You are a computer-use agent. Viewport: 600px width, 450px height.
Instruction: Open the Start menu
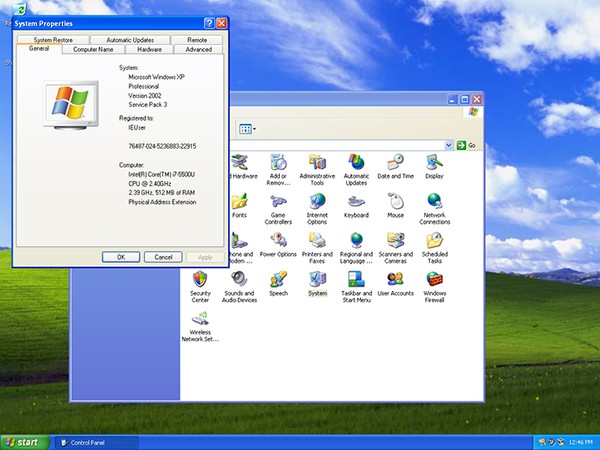24,442
